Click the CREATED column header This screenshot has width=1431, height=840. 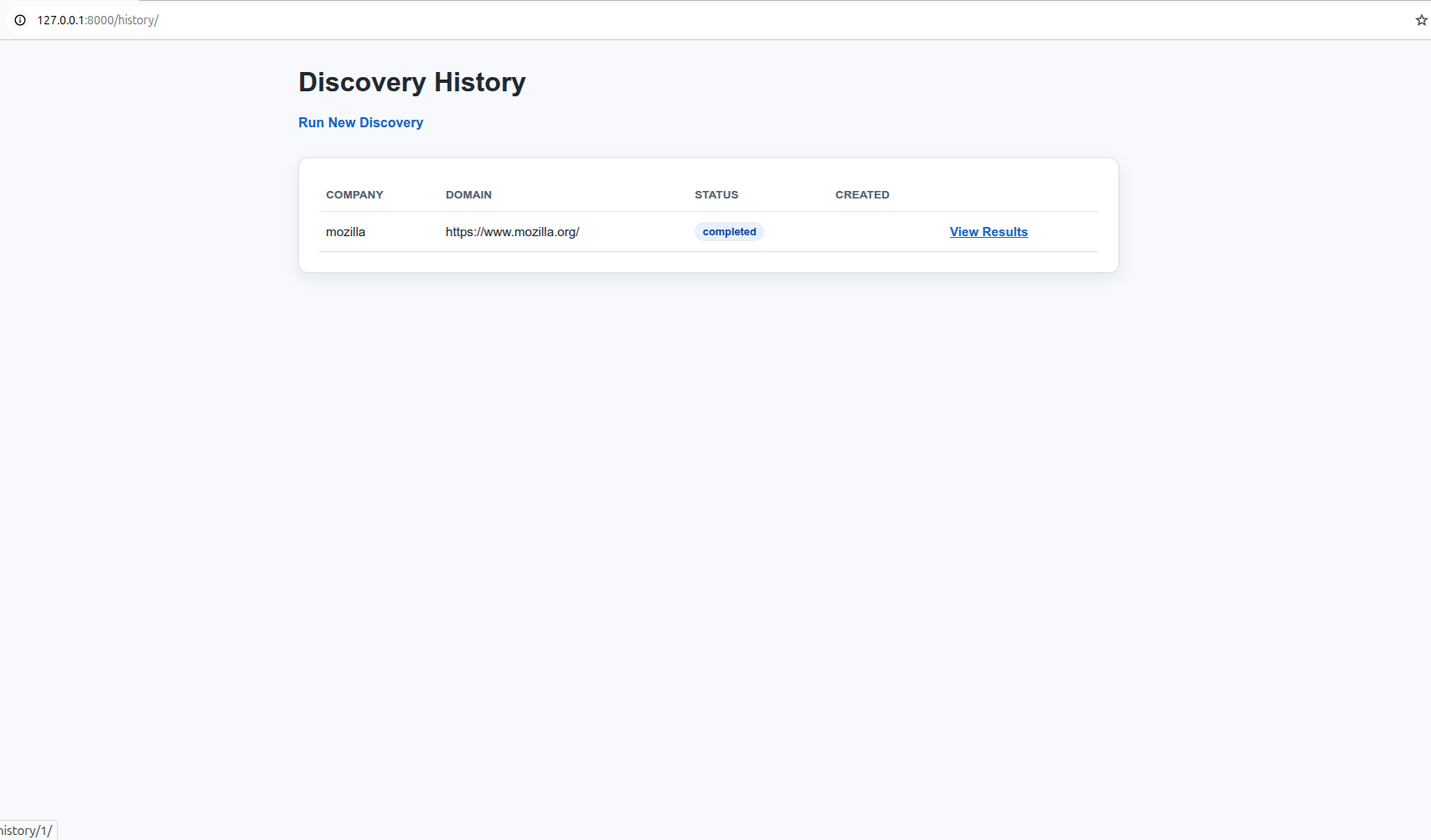pos(862,194)
